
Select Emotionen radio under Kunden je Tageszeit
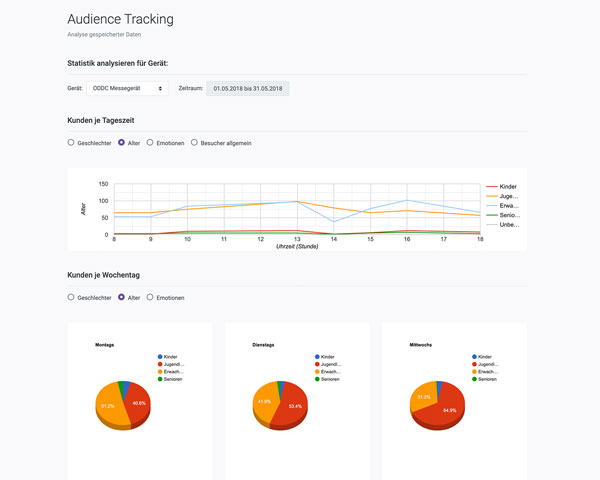[150, 143]
